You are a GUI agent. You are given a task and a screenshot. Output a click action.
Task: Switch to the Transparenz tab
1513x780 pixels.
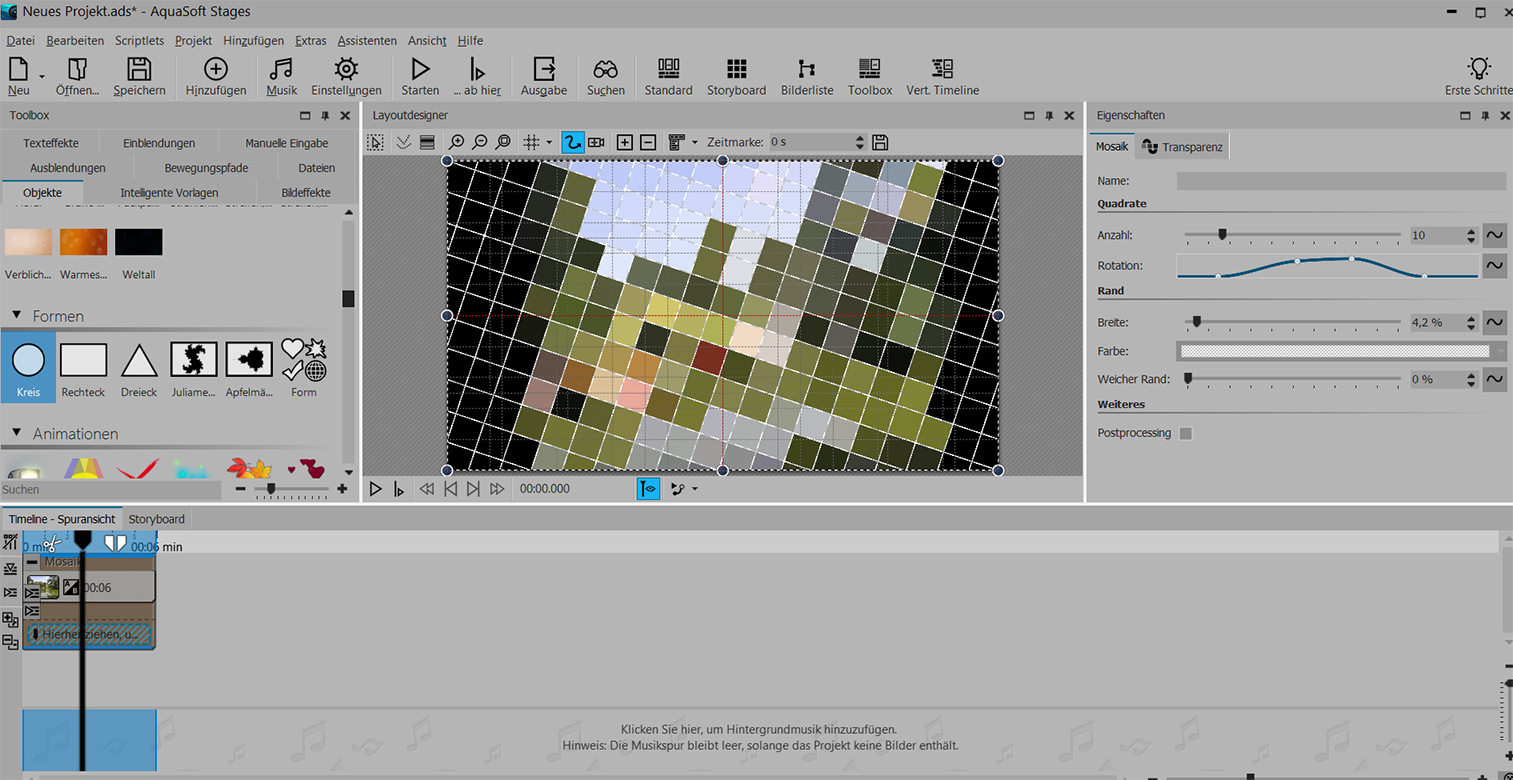[x=1183, y=147]
